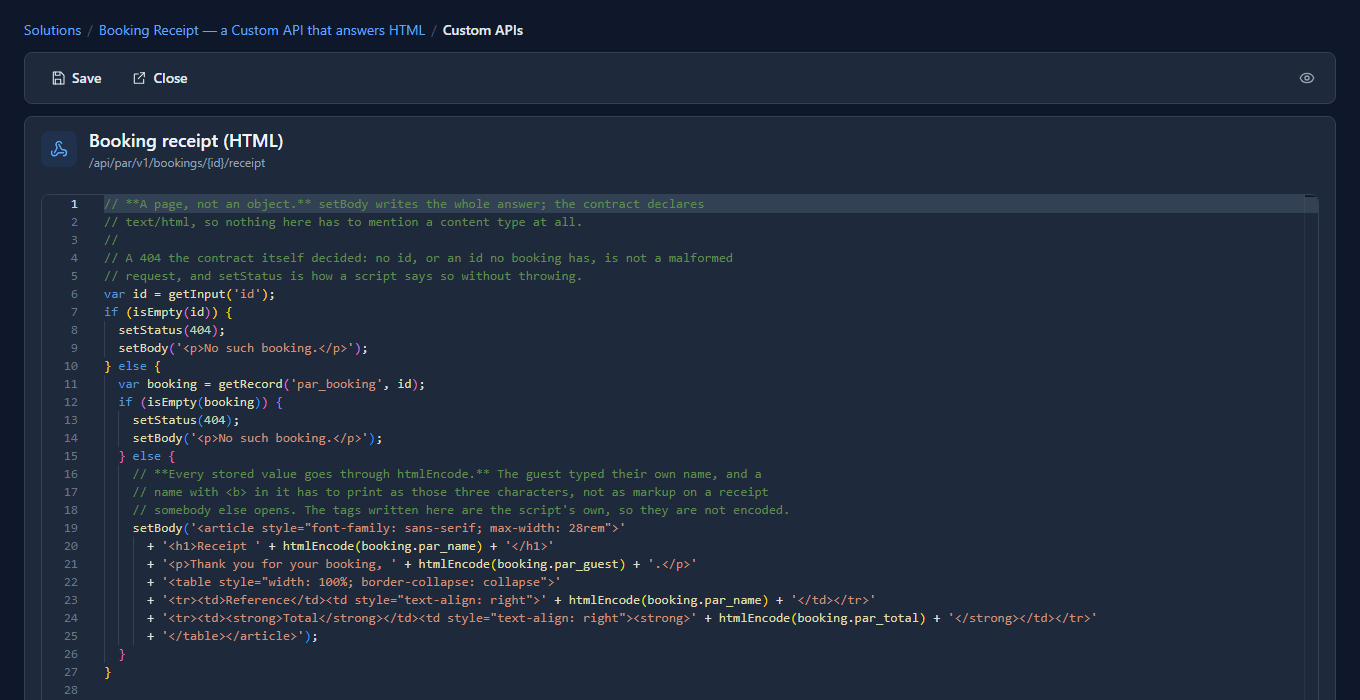Click line number 6 in the gutter

click(x=74, y=294)
